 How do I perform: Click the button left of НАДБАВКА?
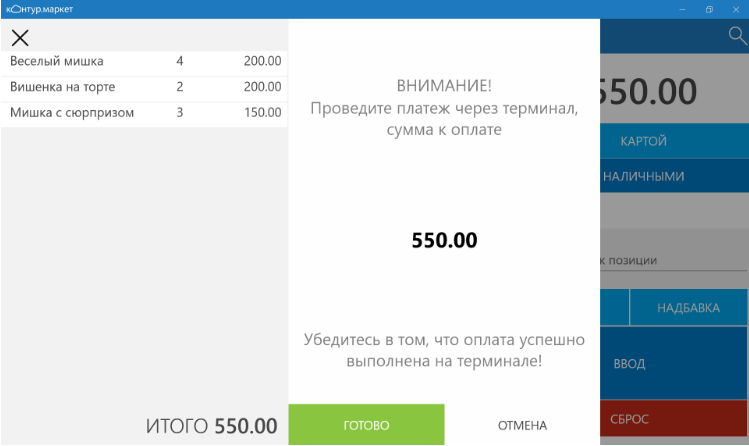(614, 308)
